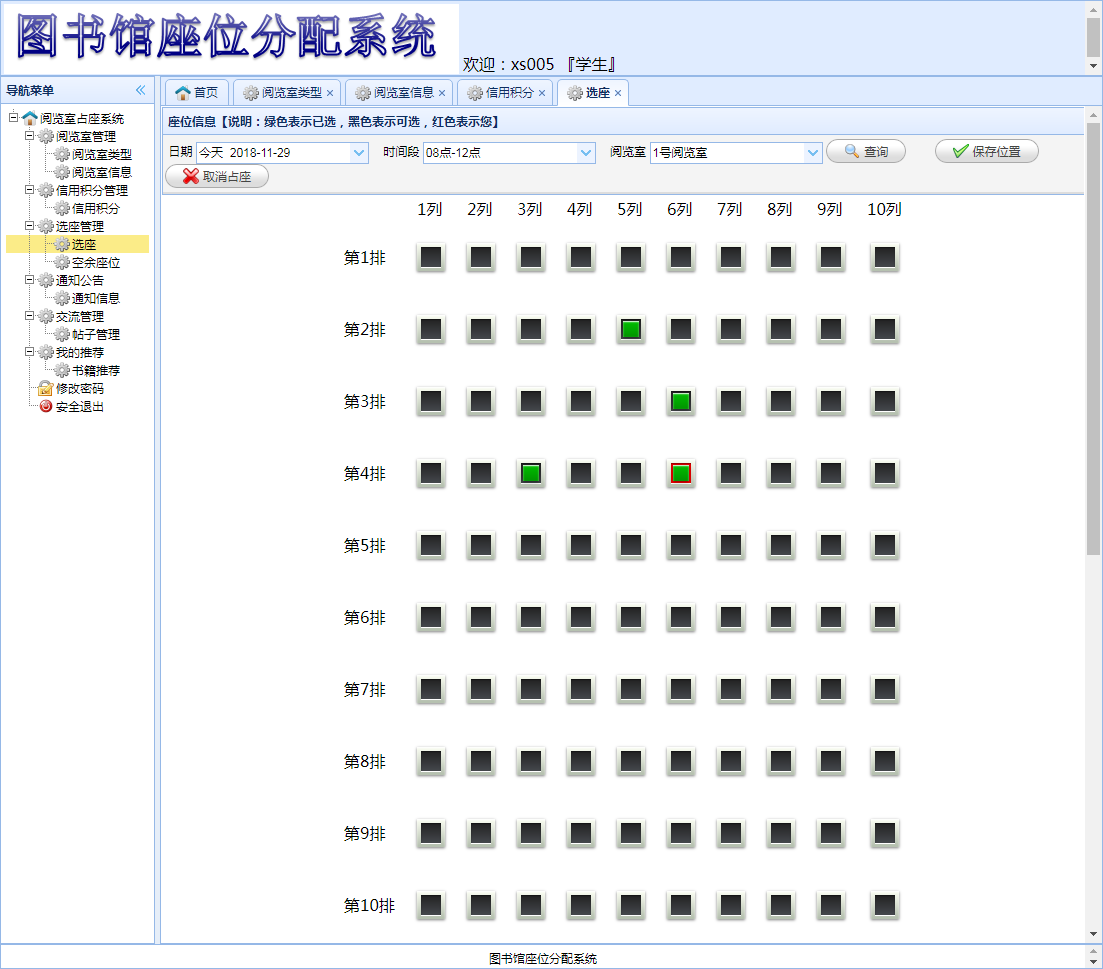Click the home icon of 阅览室占座系统 node
The image size is (1103, 969).
[x=30, y=118]
